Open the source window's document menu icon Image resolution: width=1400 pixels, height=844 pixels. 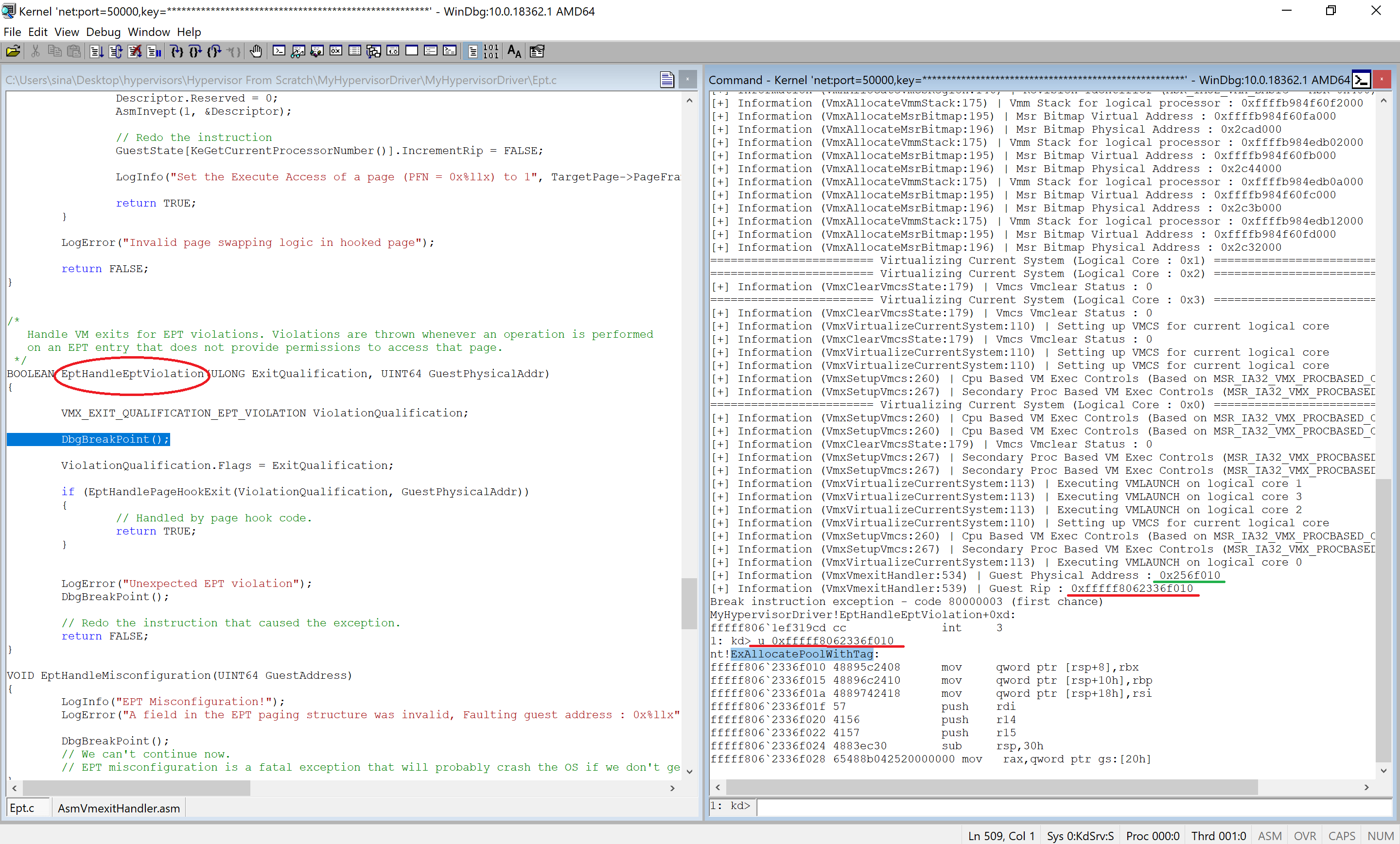pyautogui.click(x=666, y=80)
